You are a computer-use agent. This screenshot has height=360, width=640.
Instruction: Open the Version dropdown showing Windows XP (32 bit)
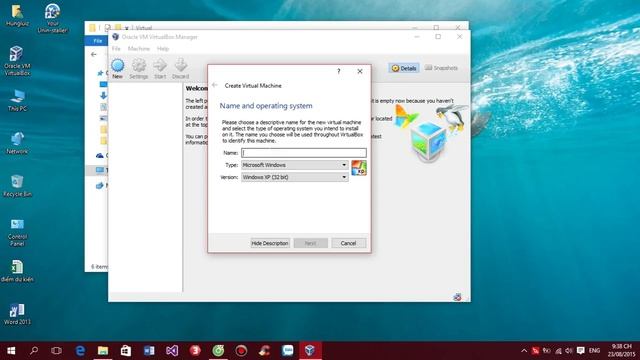(x=295, y=177)
